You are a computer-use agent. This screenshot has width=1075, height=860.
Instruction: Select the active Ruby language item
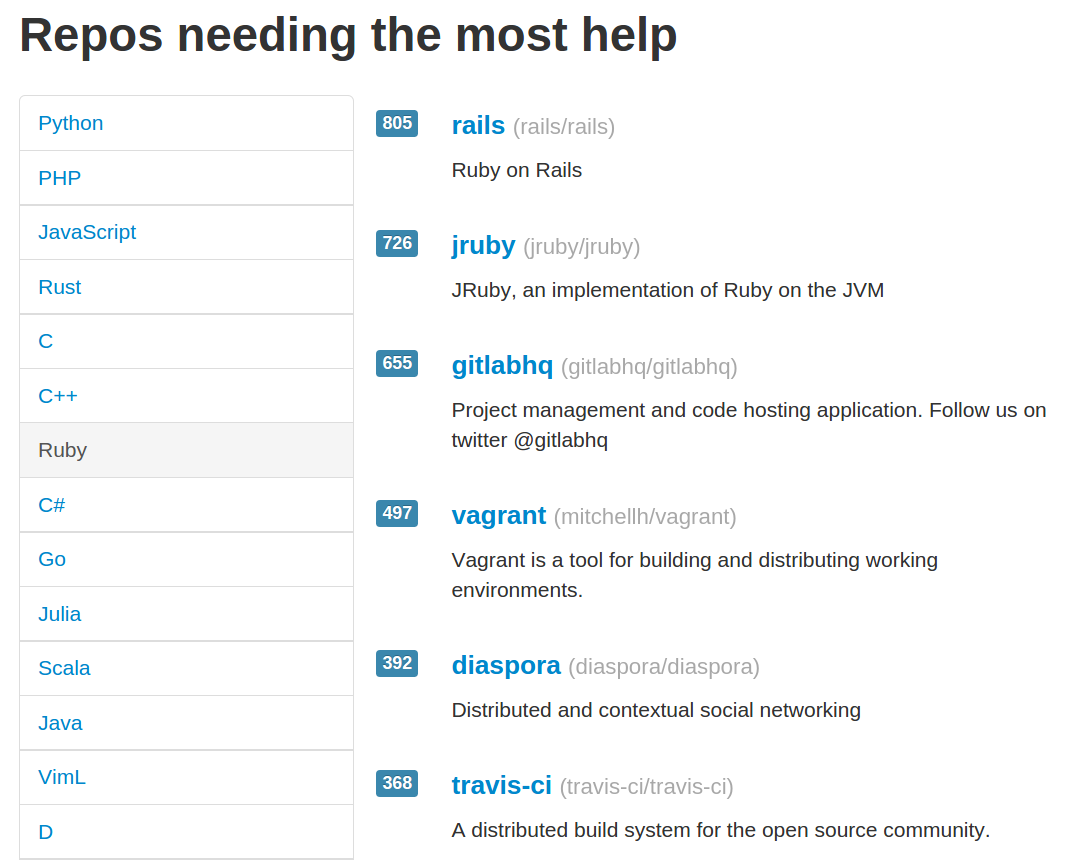pyautogui.click(x=186, y=451)
